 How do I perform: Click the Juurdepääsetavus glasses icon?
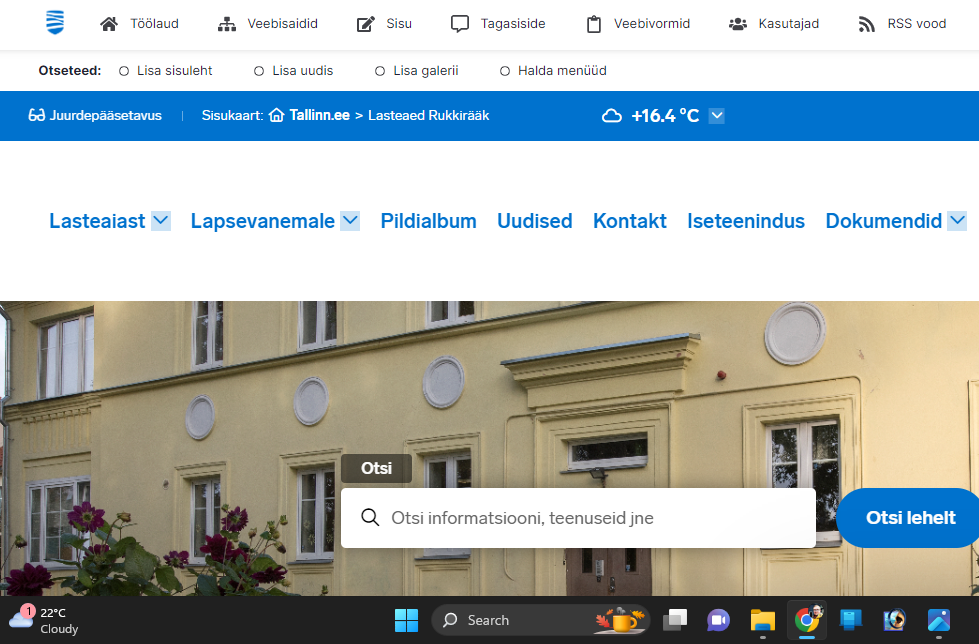click(37, 115)
